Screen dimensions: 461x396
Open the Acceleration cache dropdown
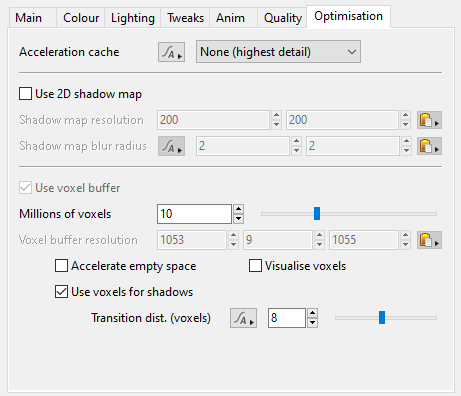click(278, 52)
